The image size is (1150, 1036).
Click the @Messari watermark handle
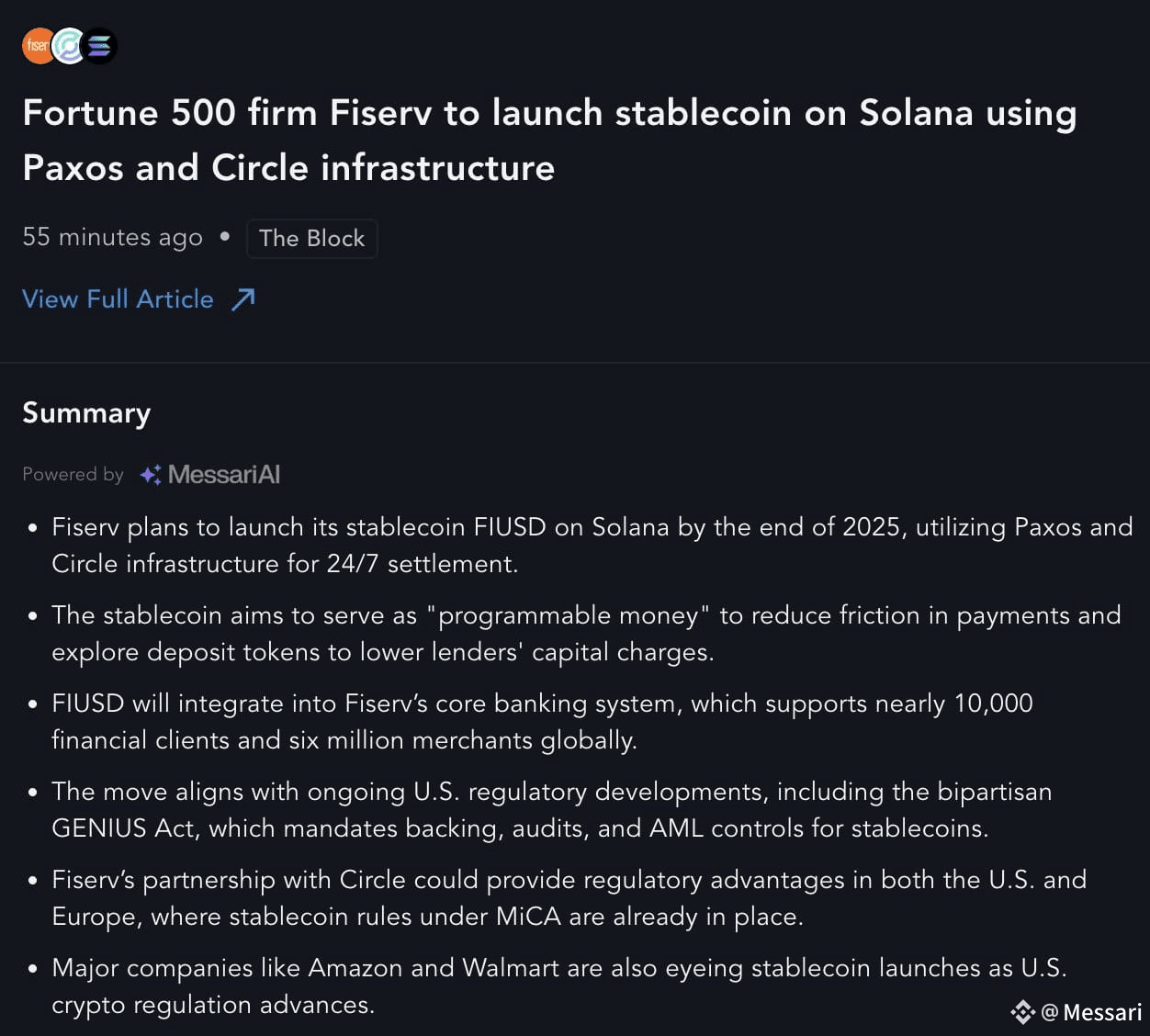[x=1091, y=1012]
